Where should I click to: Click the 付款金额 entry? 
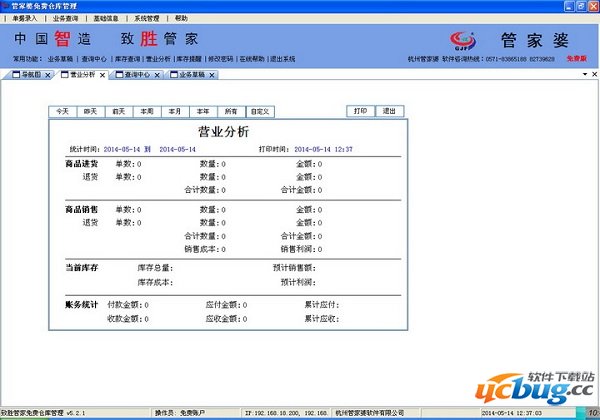(x=128, y=305)
